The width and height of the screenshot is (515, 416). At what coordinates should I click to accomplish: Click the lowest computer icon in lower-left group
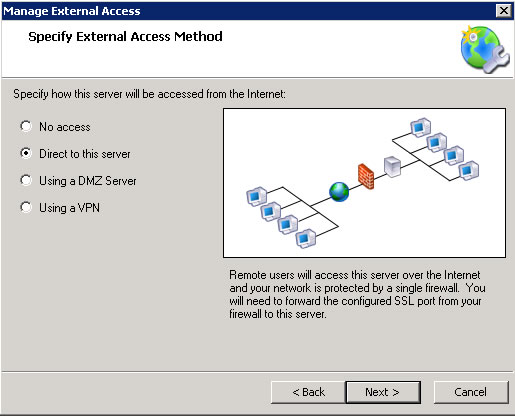pyautogui.click(x=306, y=239)
